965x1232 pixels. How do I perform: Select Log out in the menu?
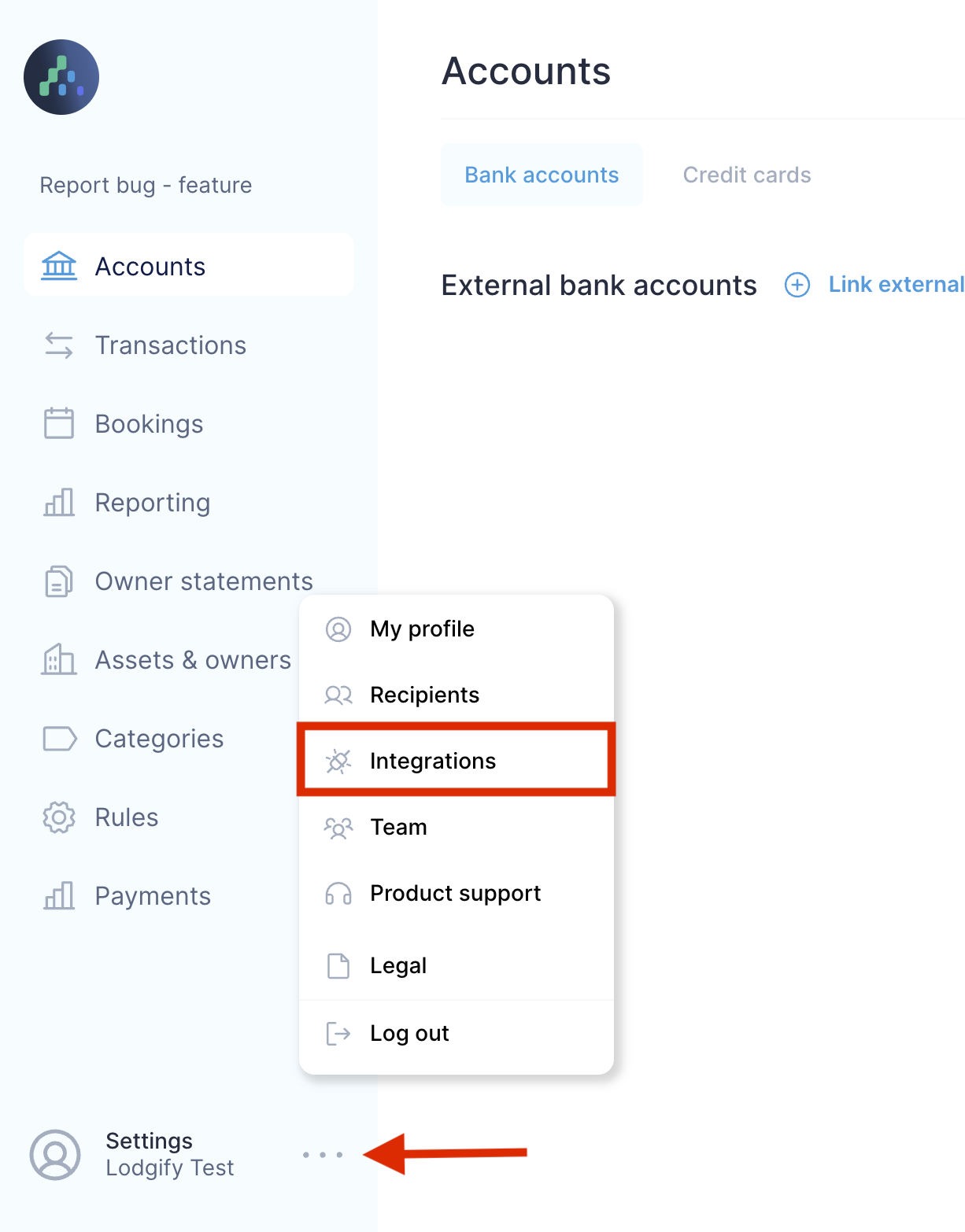tap(409, 1034)
